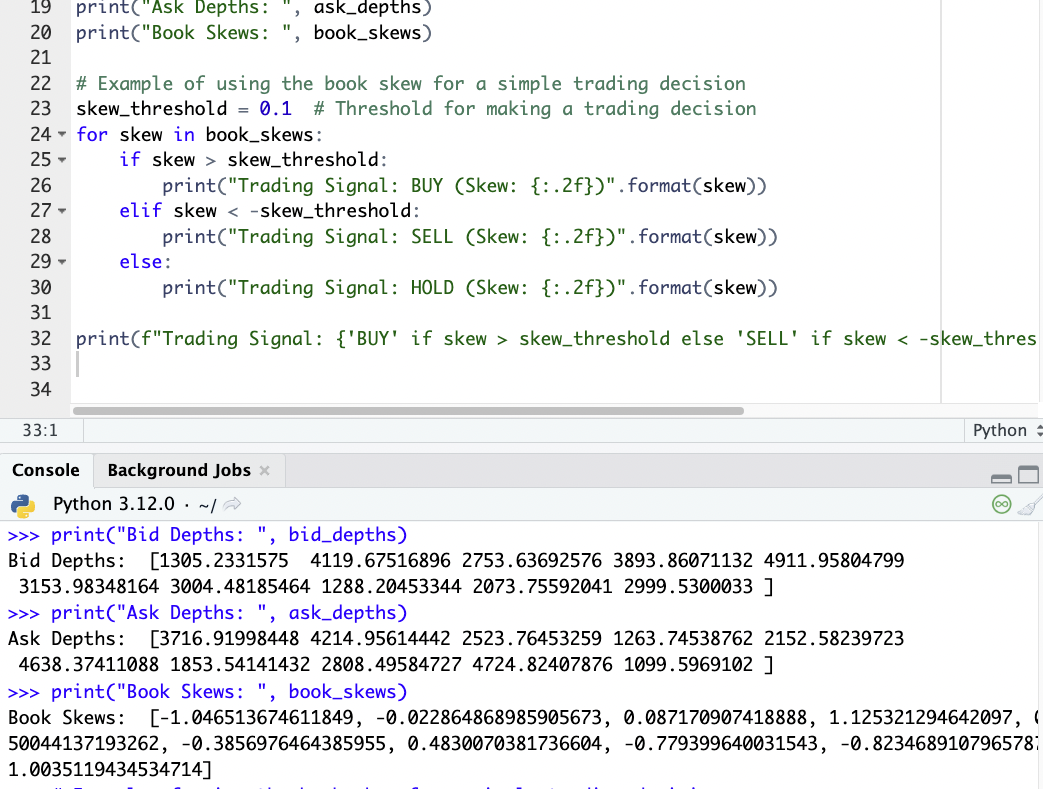Switch to the Console tab
1043x789 pixels.
pos(47,470)
